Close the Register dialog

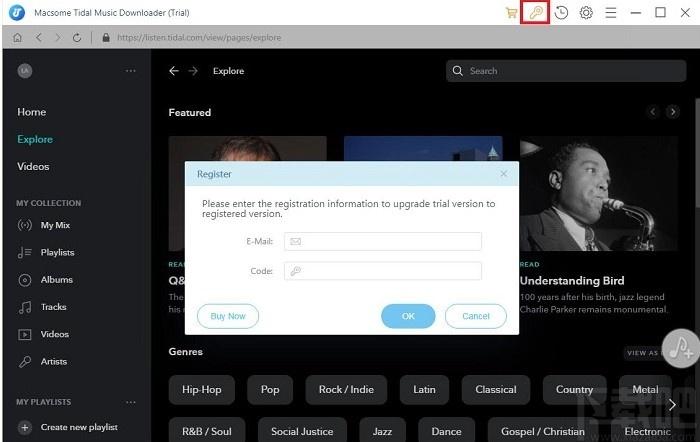pyautogui.click(x=504, y=174)
